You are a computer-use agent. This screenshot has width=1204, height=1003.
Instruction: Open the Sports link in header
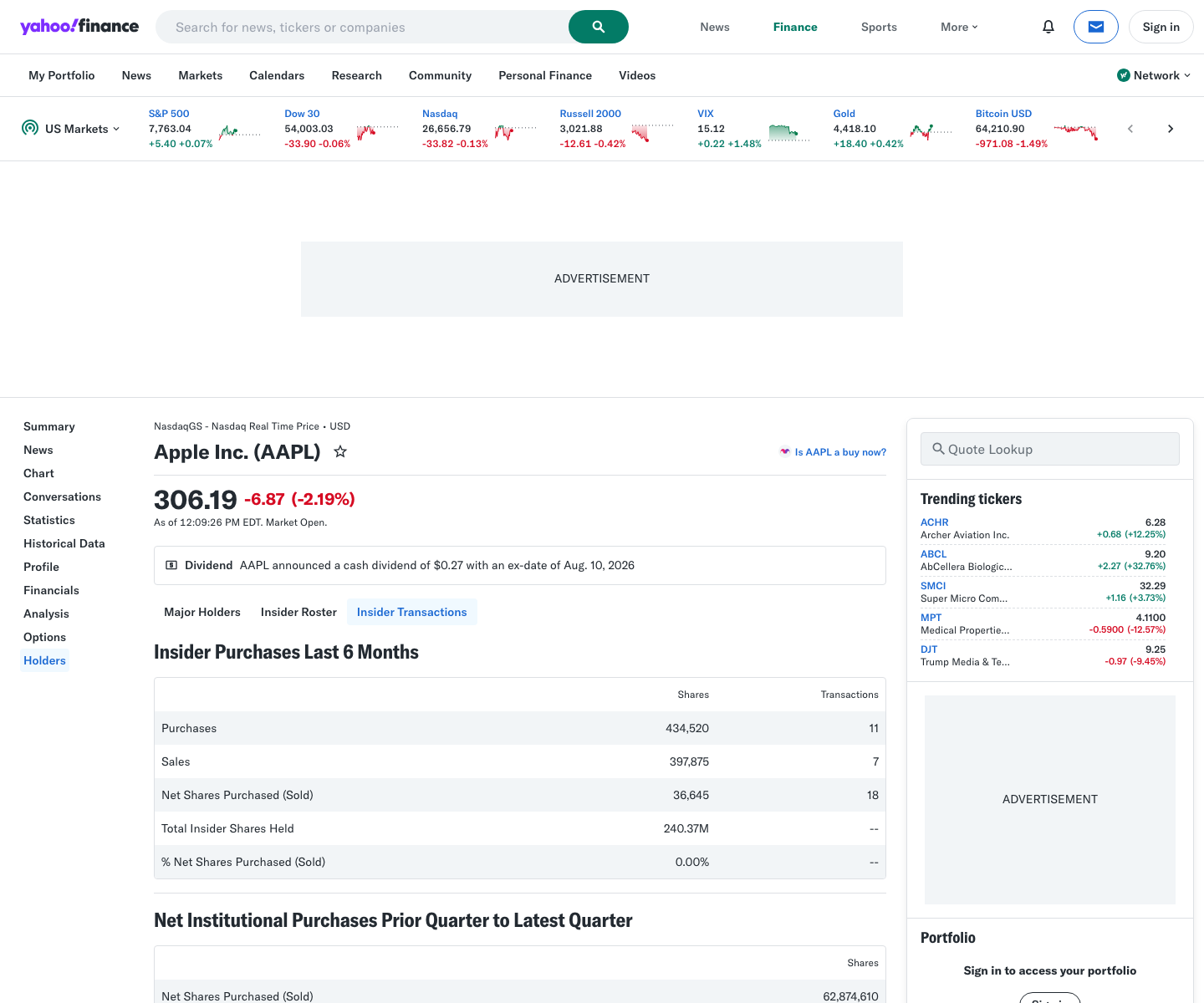(x=879, y=27)
